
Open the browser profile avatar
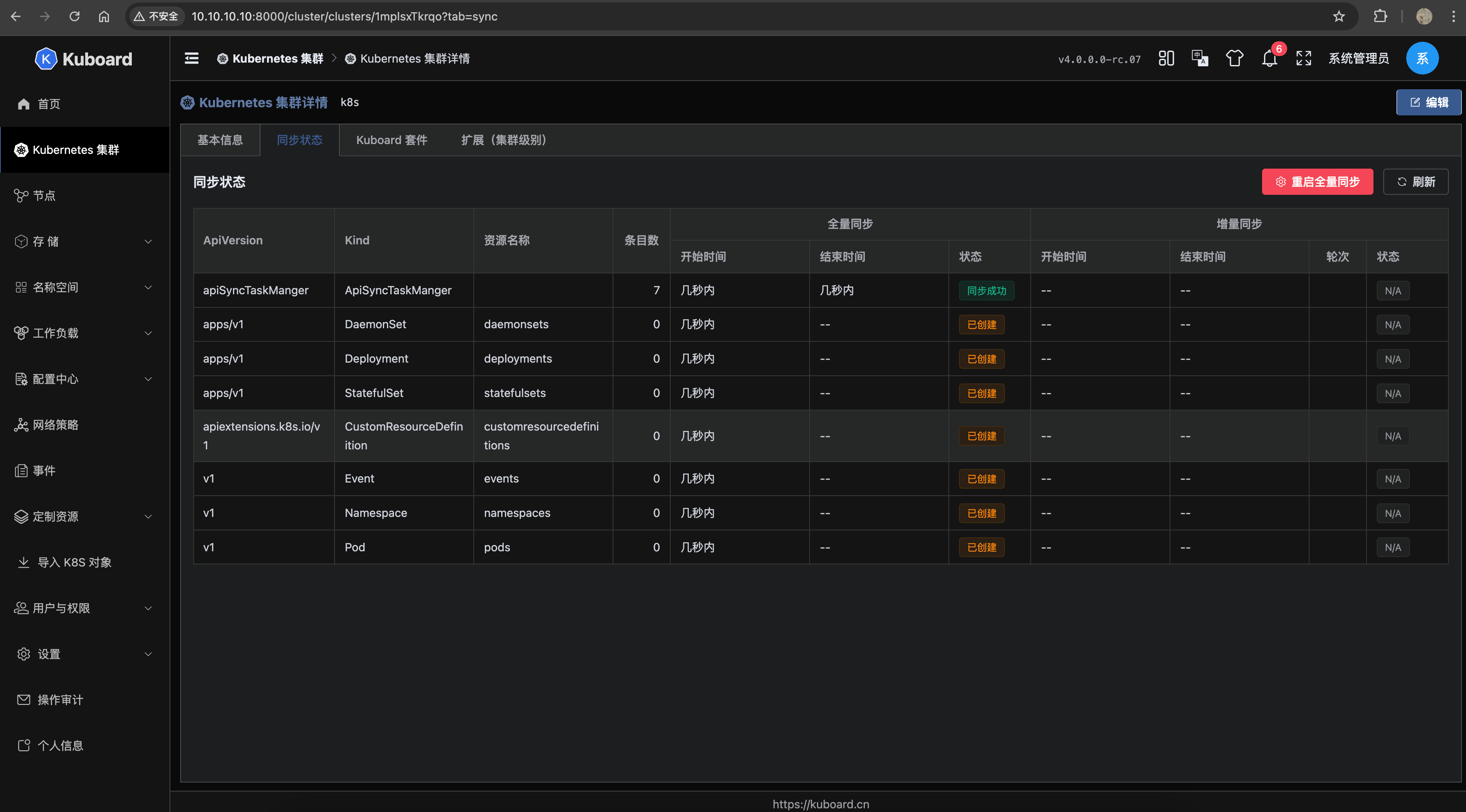click(1424, 16)
